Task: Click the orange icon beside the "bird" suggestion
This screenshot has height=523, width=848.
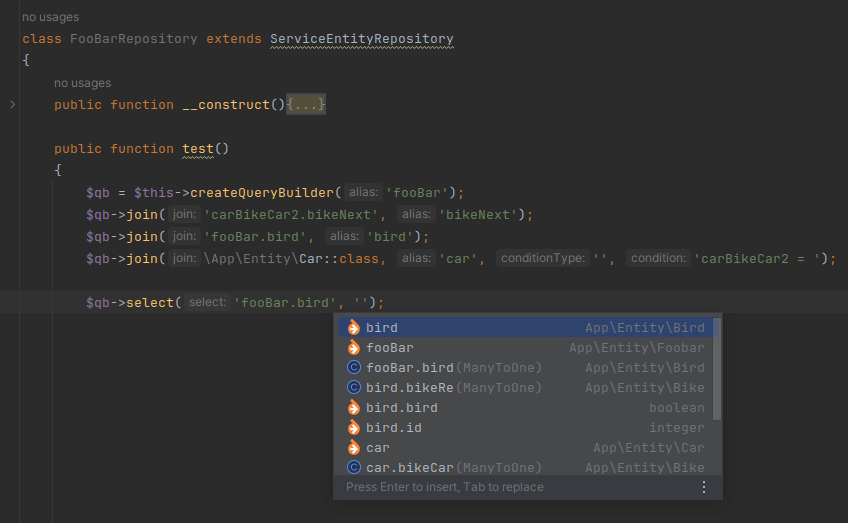Action: (x=353, y=328)
